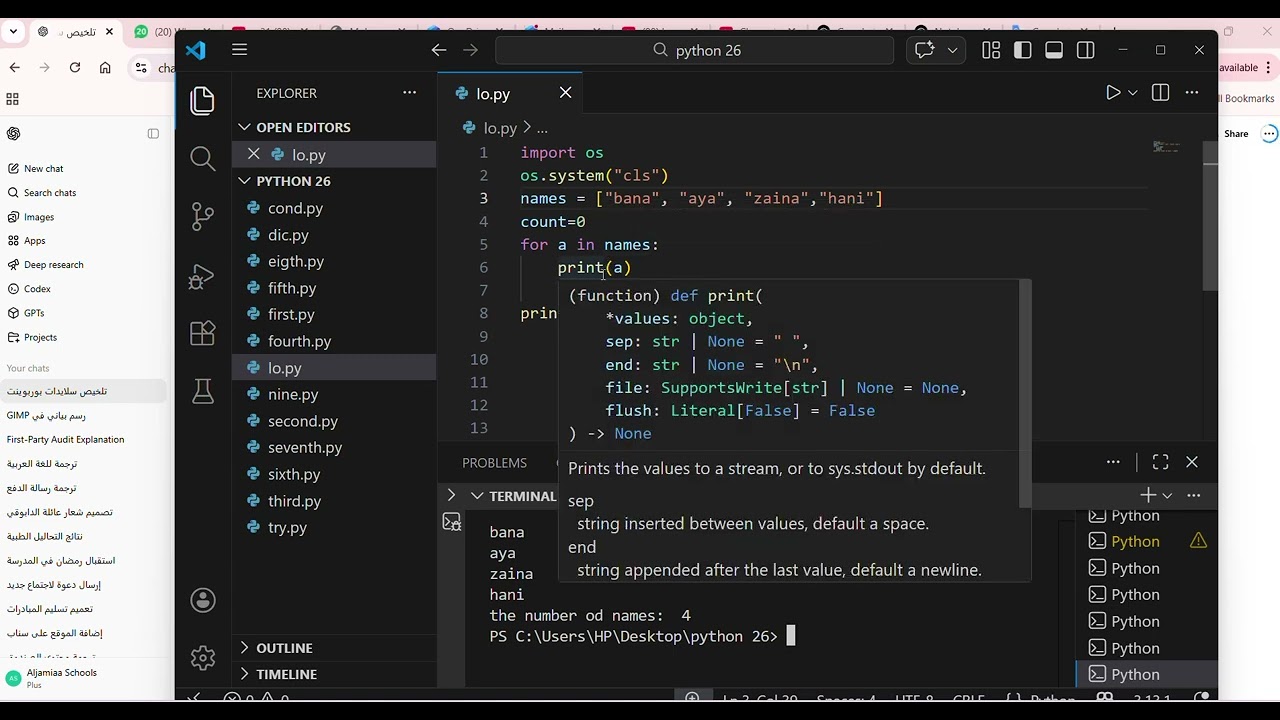This screenshot has height=720, width=1280.
Task: Collapse the TERMINAL section chevron
Action: tap(478, 496)
